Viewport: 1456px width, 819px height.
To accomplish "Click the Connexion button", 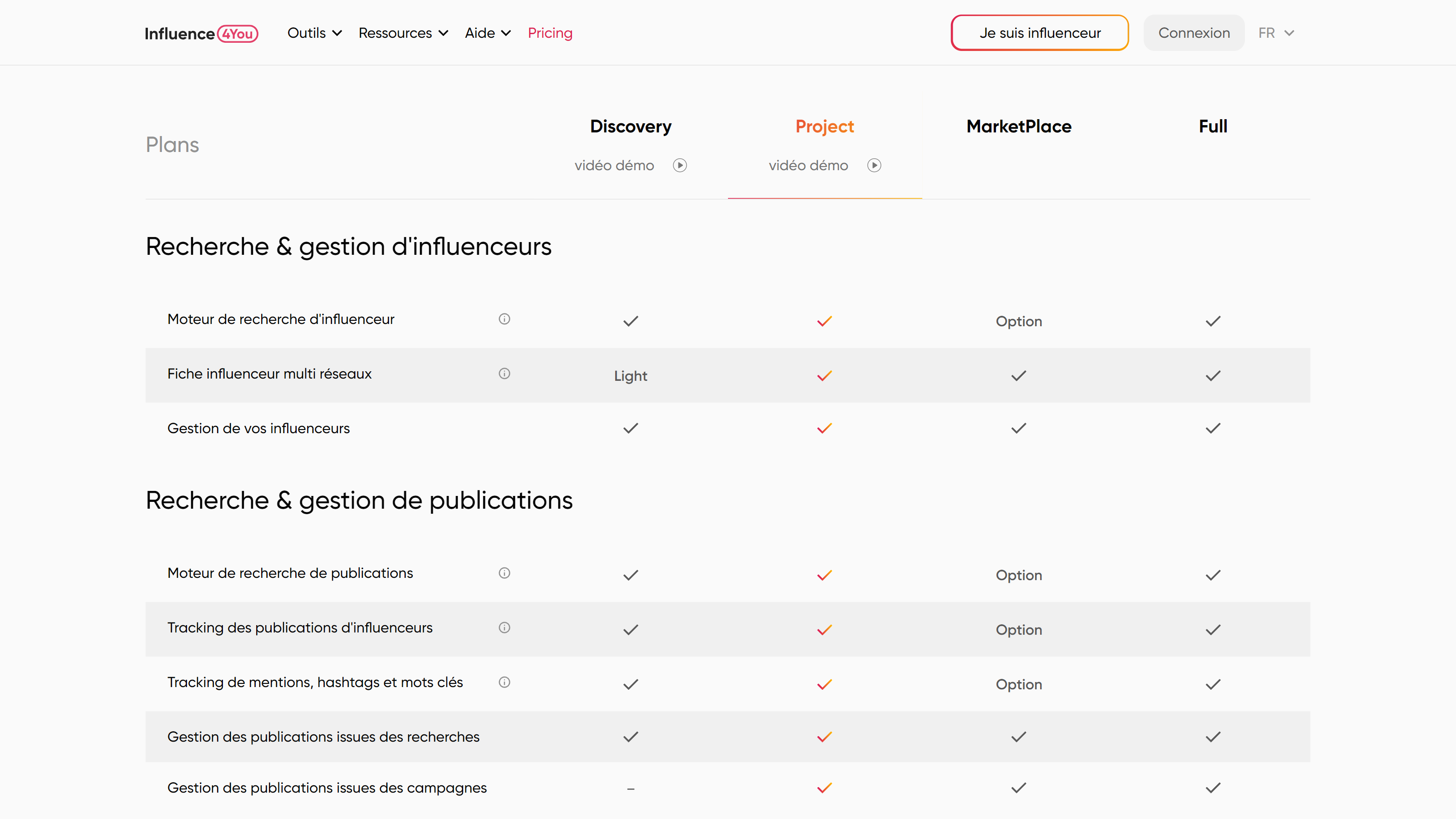I will (x=1195, y=32).
